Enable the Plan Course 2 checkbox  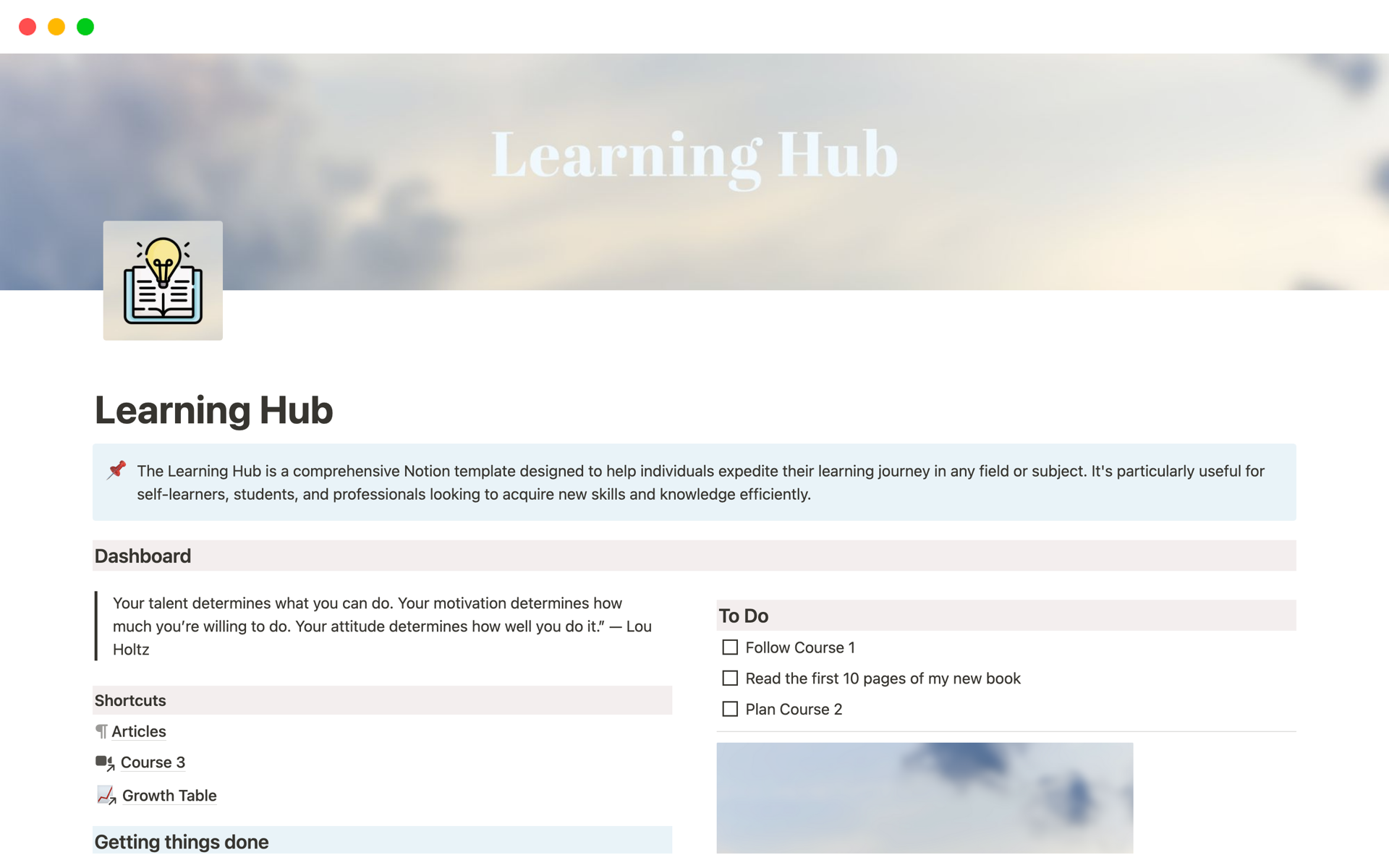729,709
